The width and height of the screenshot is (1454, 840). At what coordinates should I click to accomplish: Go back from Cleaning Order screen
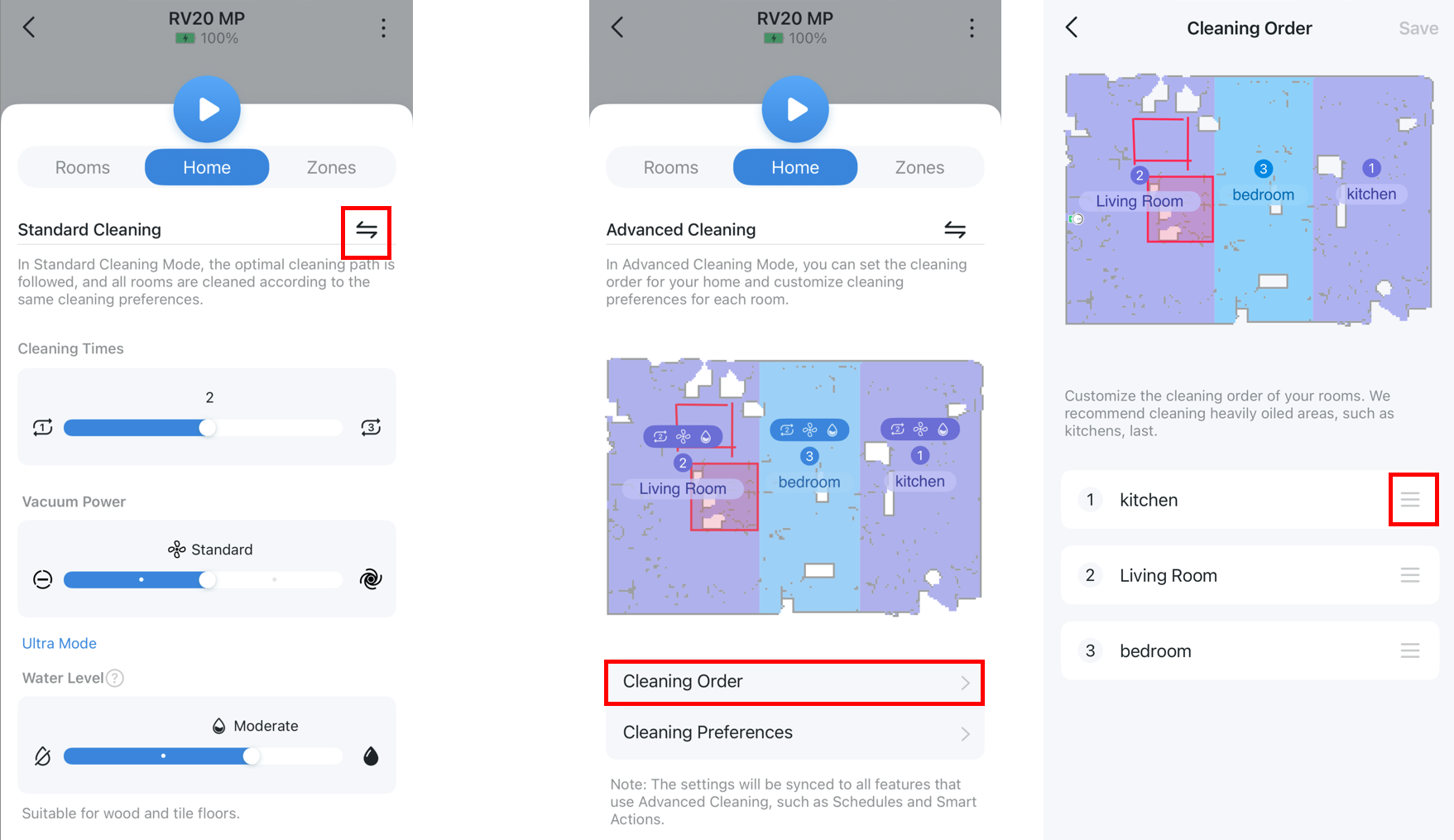pos(1072,27)
